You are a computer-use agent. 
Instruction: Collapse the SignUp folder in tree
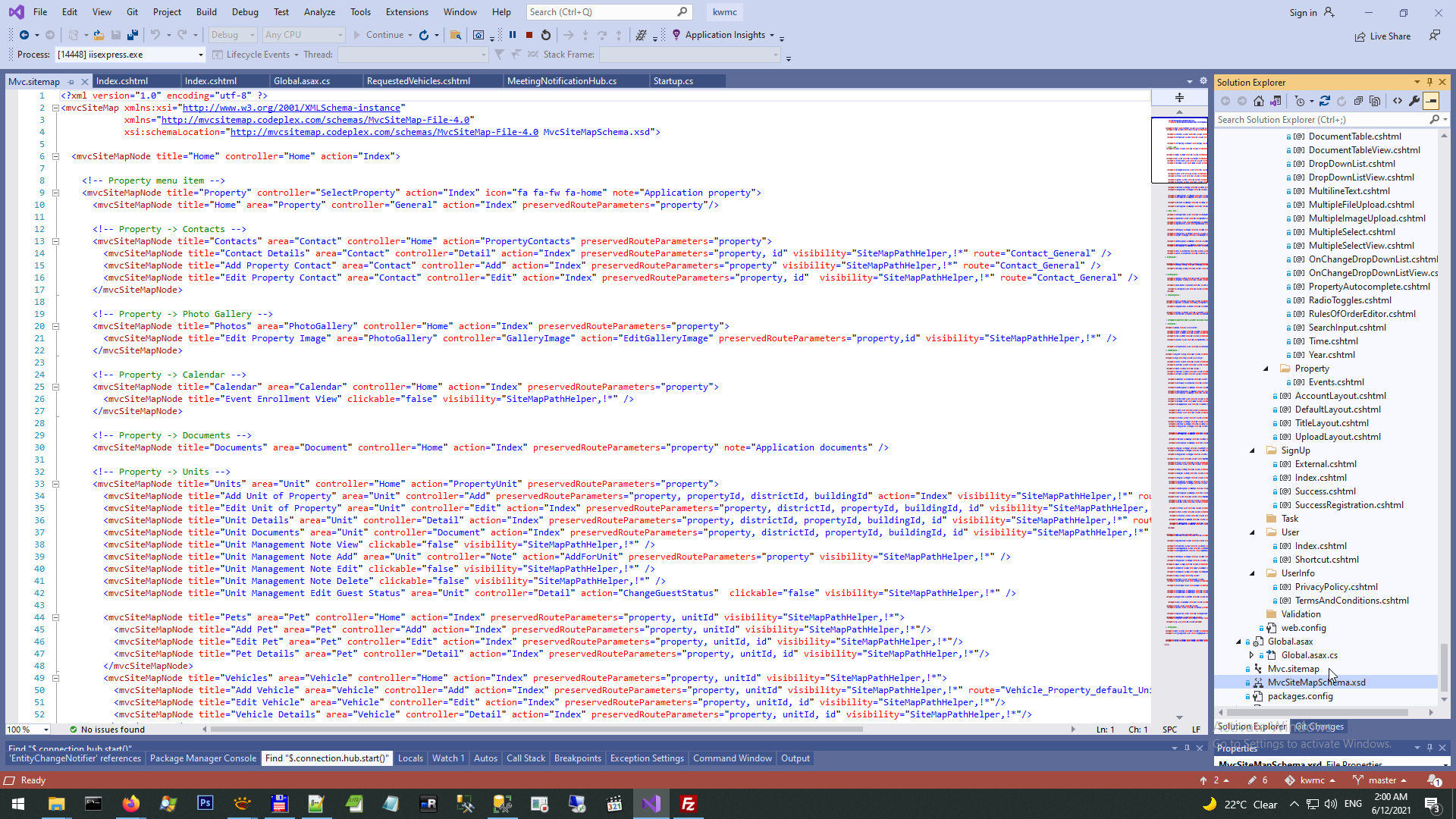1253,450
